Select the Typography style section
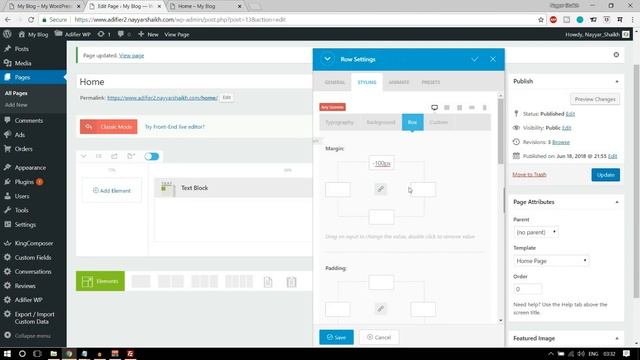 coord(340,122)
